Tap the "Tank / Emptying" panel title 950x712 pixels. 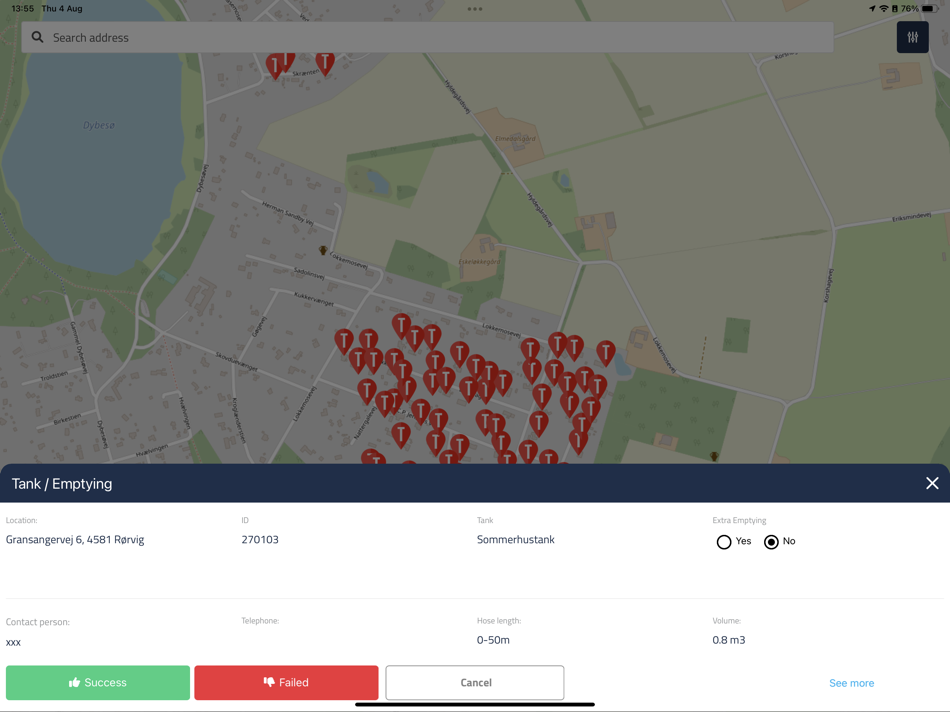point(62,484)
